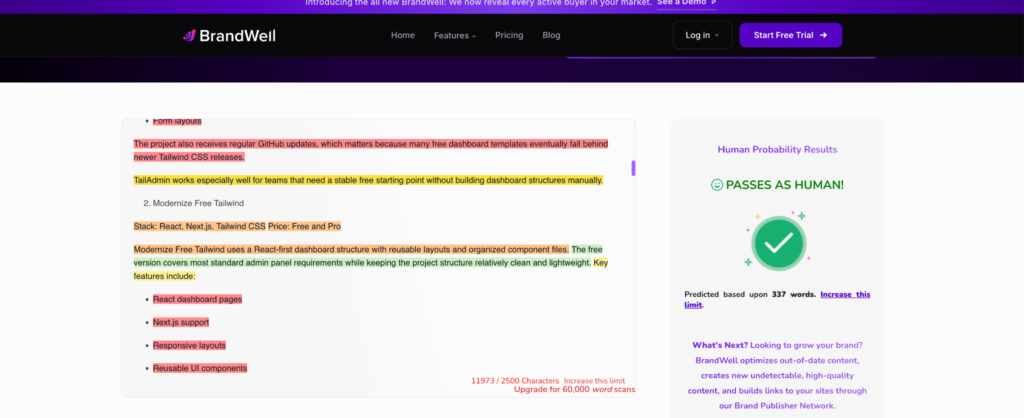Click the 'Human Probability Results' heading
Image resolution: width=1024 pixels, height=418 pixels.
[777, 150]
